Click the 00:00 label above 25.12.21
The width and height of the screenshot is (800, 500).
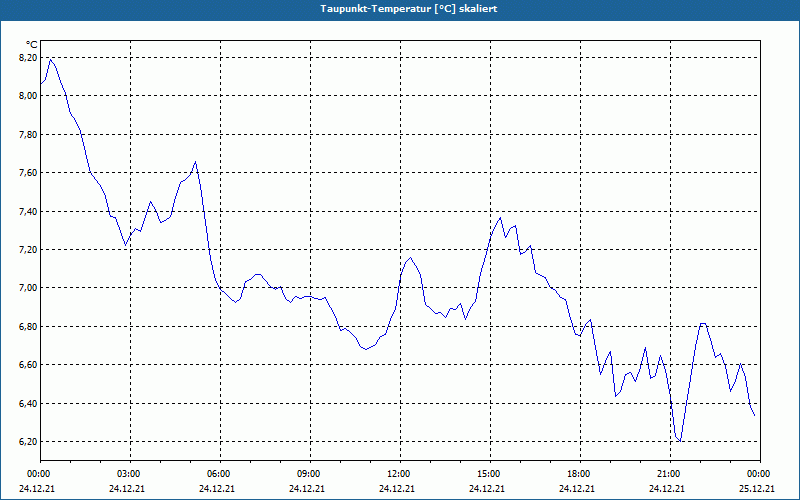coord(760,474)
